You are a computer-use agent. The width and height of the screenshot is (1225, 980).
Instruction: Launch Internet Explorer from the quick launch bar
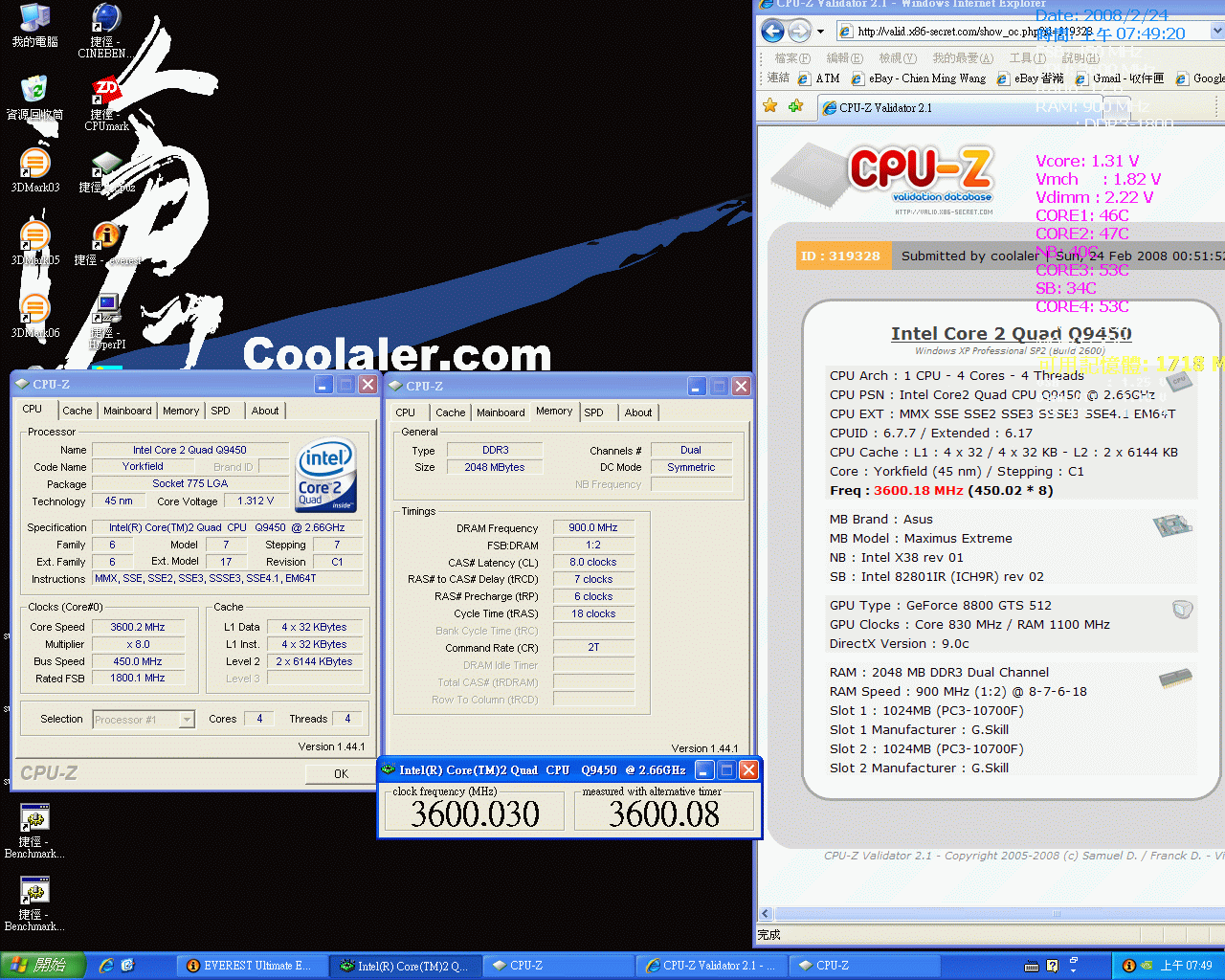106,966
